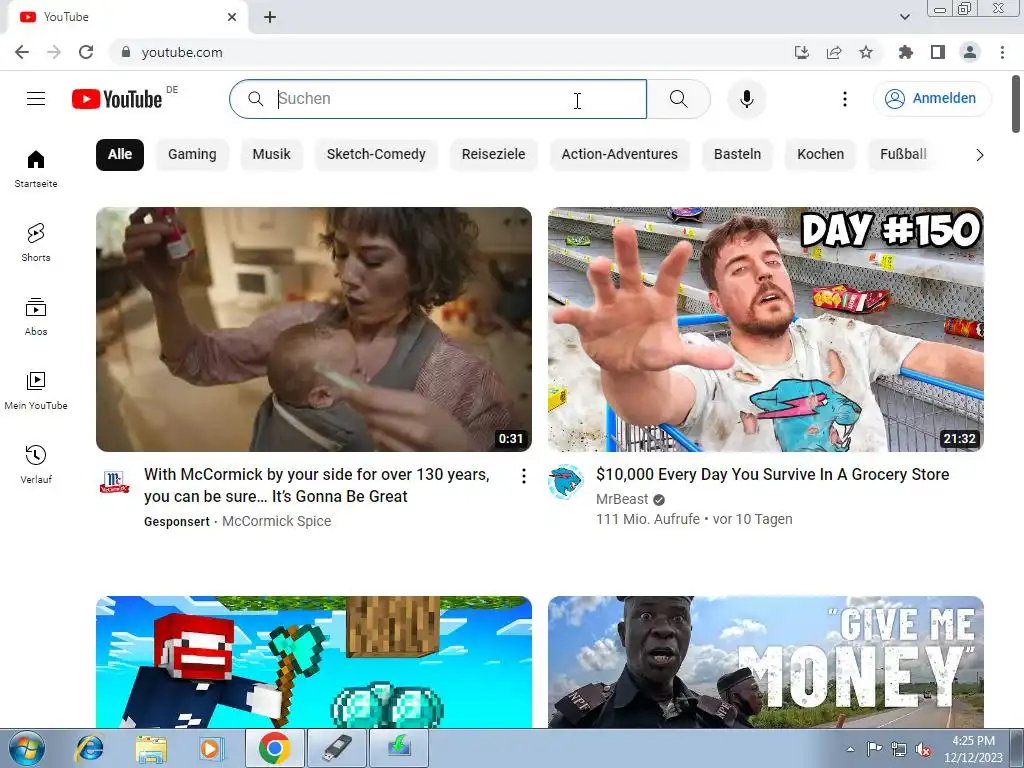1024x768 pixels.
Task: Select the Musik filter chip
Action: [x=271, y=154]
